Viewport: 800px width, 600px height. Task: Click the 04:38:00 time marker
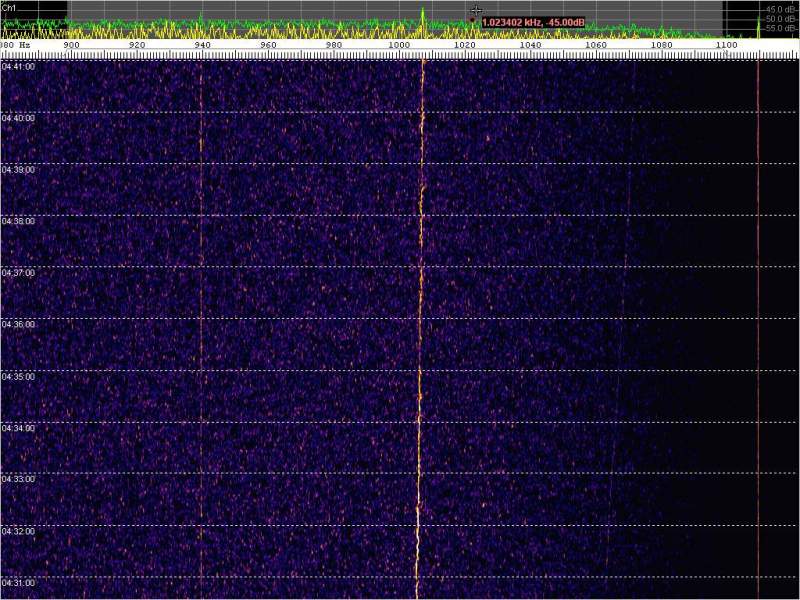18,221
